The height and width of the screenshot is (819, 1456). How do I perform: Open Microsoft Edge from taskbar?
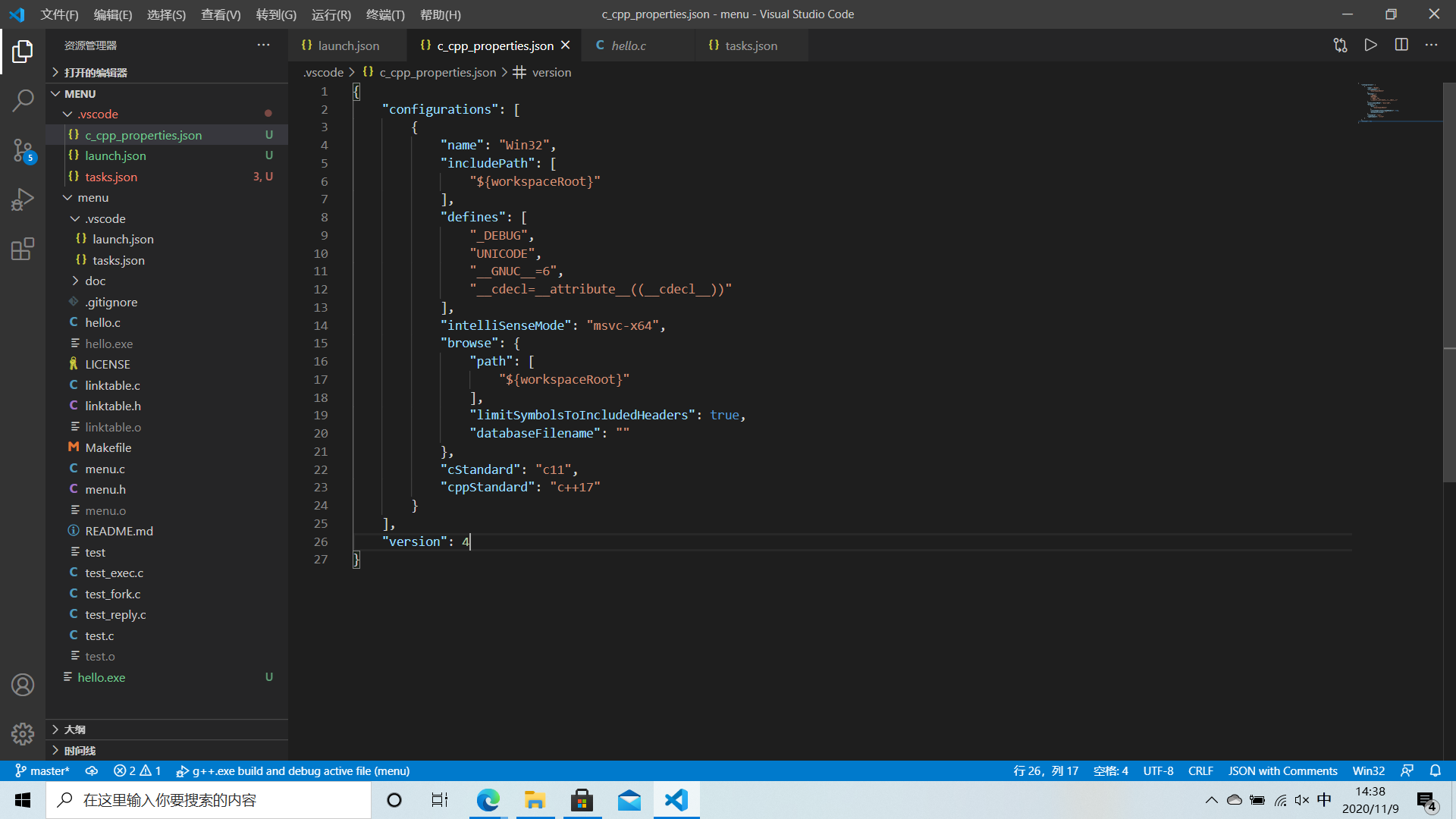[x=488, y=800]
